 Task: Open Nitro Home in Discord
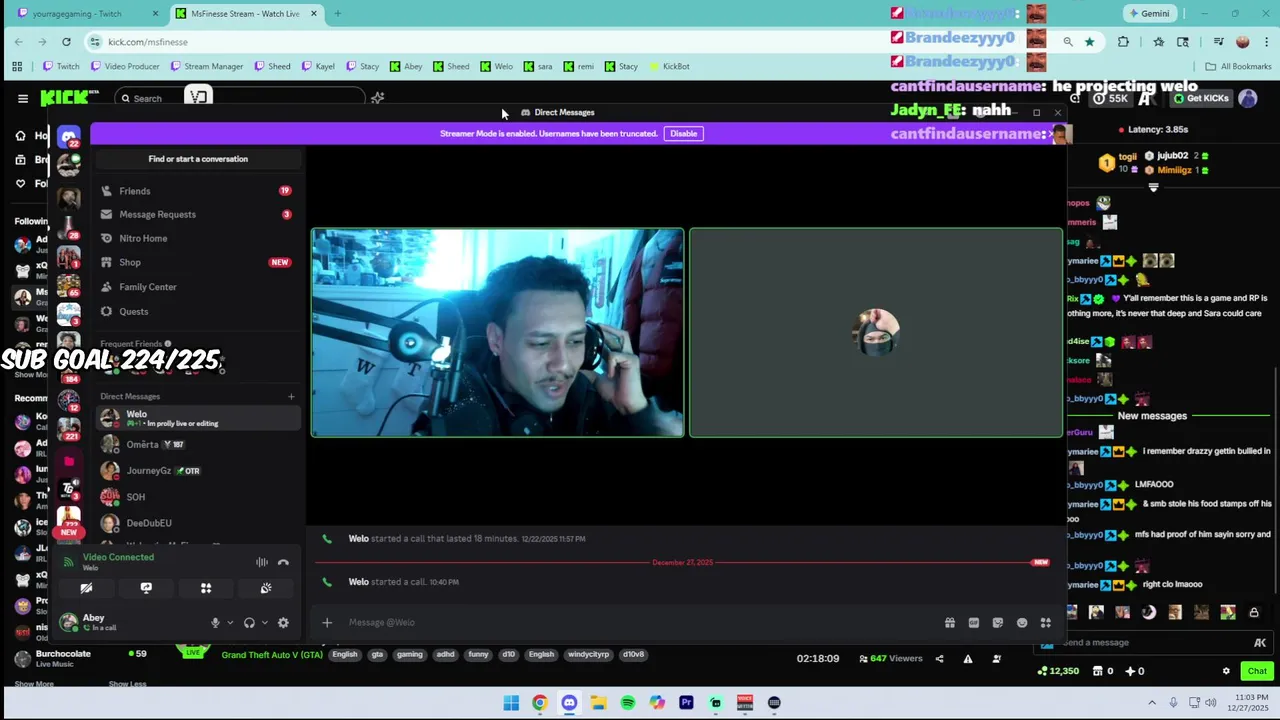pyautogui.click(x=197, y=238)
